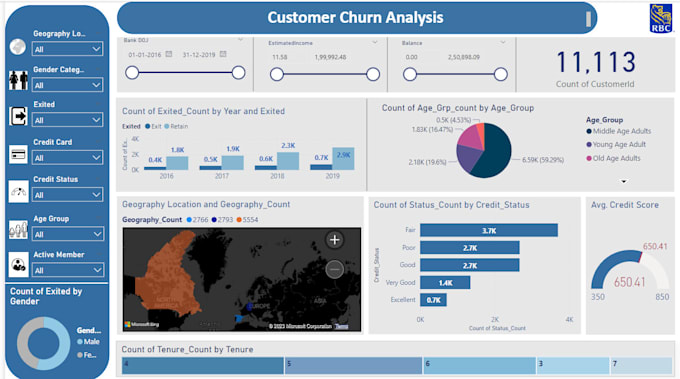Viewport: 680px width, 379px height.
Task: Click the maximum income value 1,99,992.48
Action: (x=330, y=57)
